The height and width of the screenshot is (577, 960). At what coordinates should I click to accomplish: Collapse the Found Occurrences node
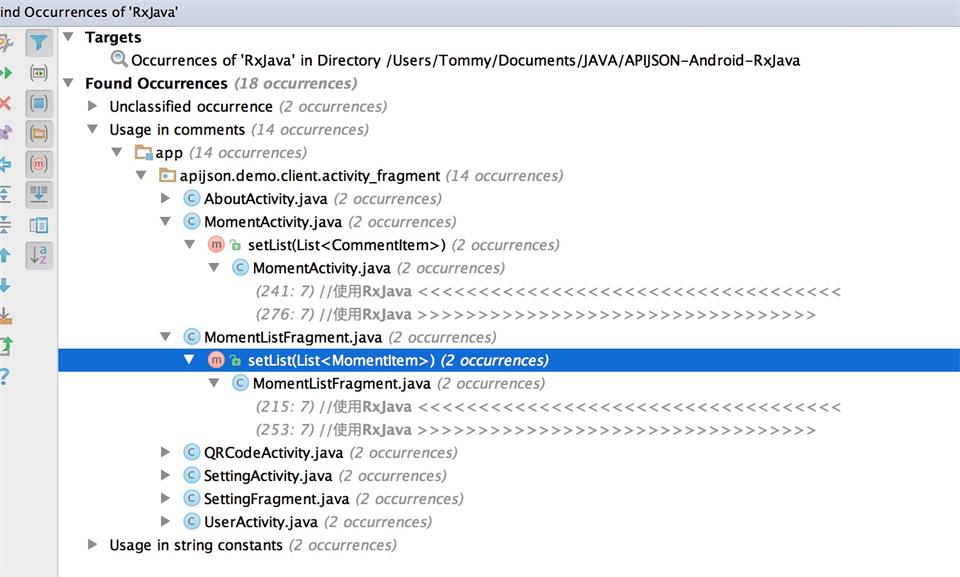click(x=69, y=83)
